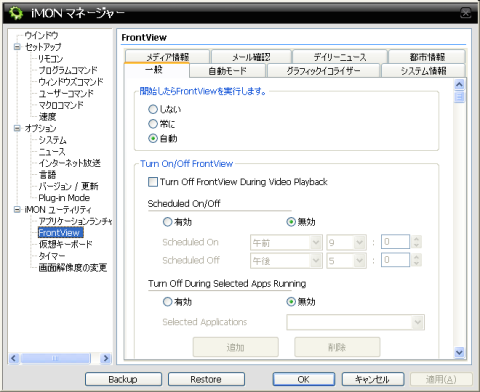480x392 pixels.
Task: Increase the Scheduled On minute value
Action: [x=416, y=238]
